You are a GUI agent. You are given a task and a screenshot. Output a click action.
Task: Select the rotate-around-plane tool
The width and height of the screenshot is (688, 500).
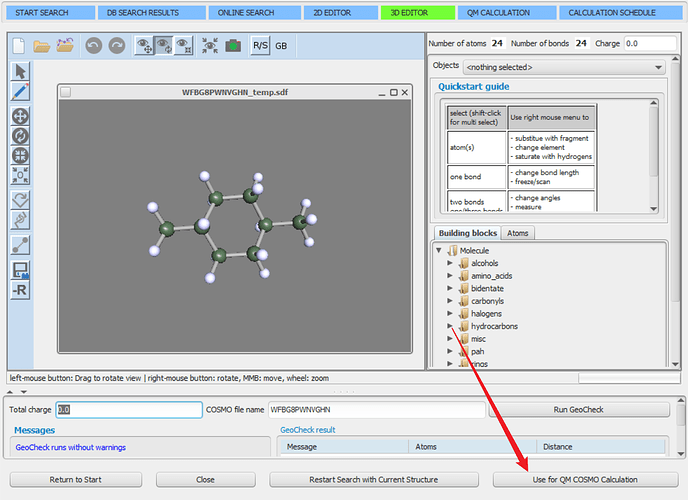(x=20, y=200)
